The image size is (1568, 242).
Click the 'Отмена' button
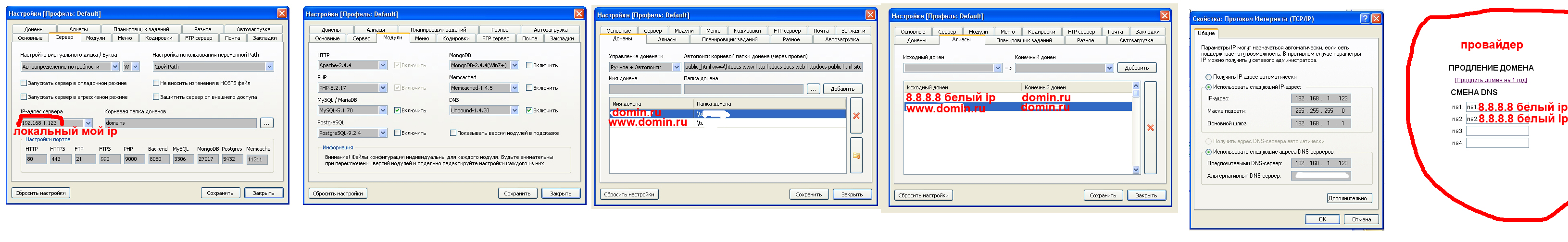click(1361, 219)
